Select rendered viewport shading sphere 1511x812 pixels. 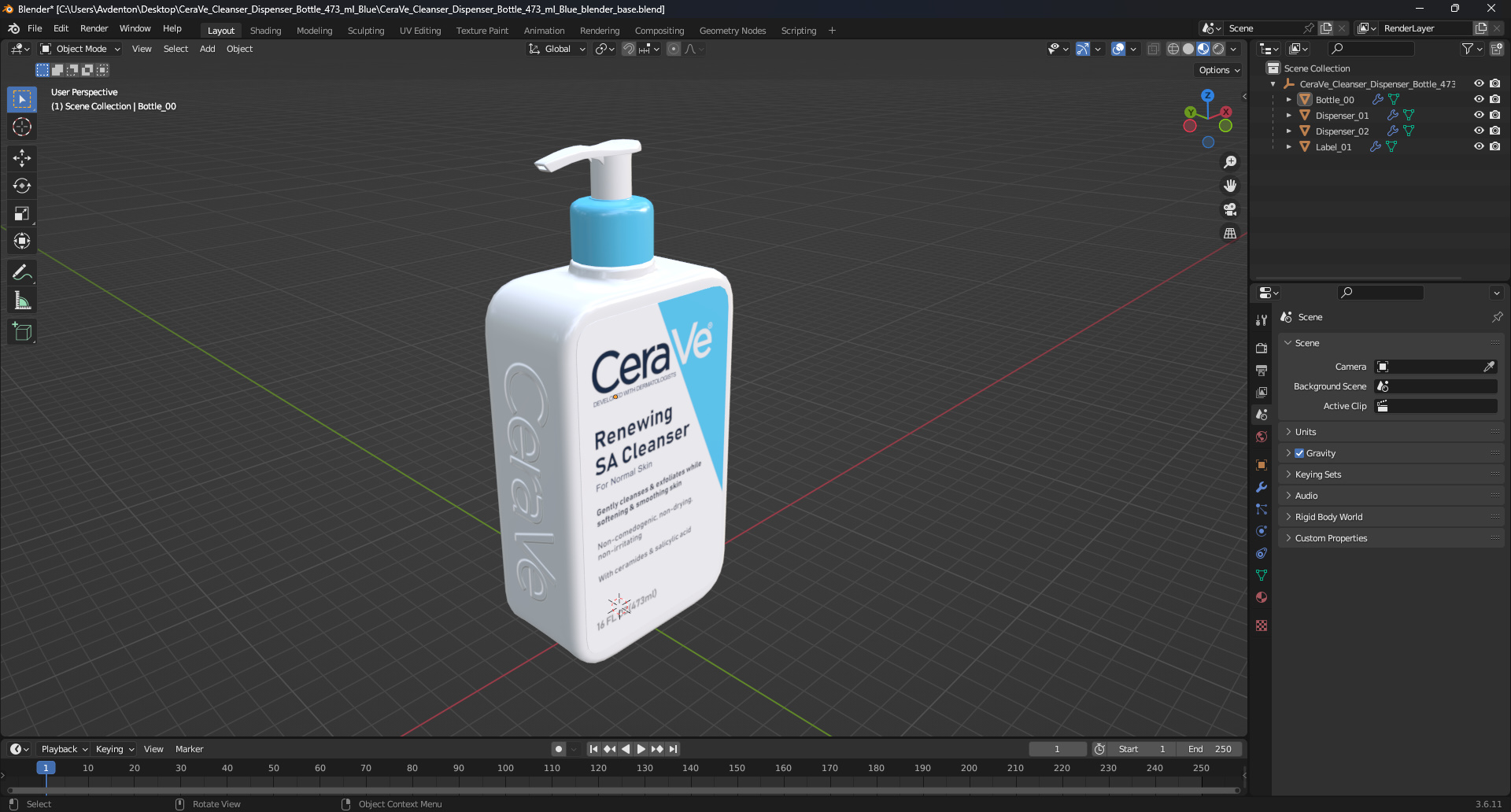1218,49
